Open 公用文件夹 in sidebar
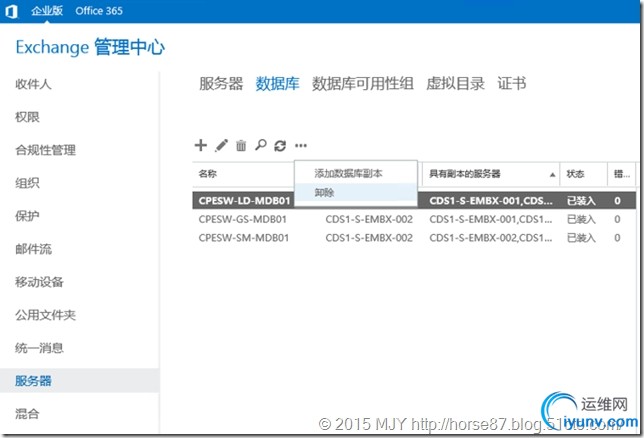 pos(45,315)
